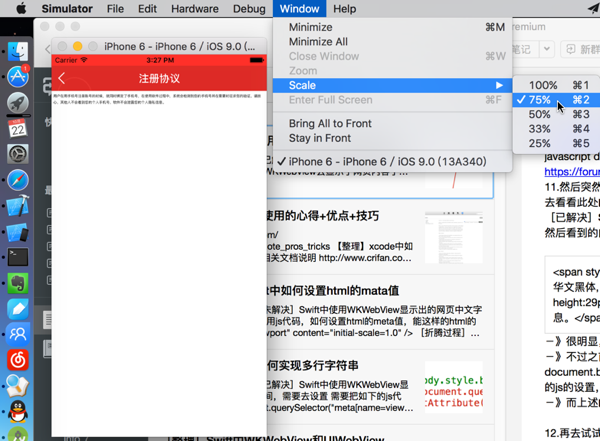Viewport: 600px width, 441px height.
Task: Choose Minimize All in Window menu
Action: coord(393,42)
